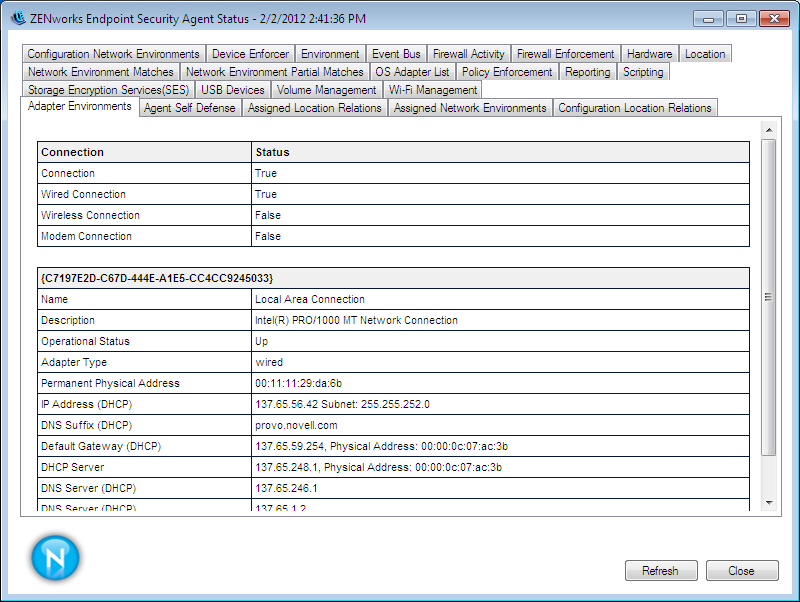Select 'Local Area Connection' name value
The image size is (800, 602).
point(310,299)
